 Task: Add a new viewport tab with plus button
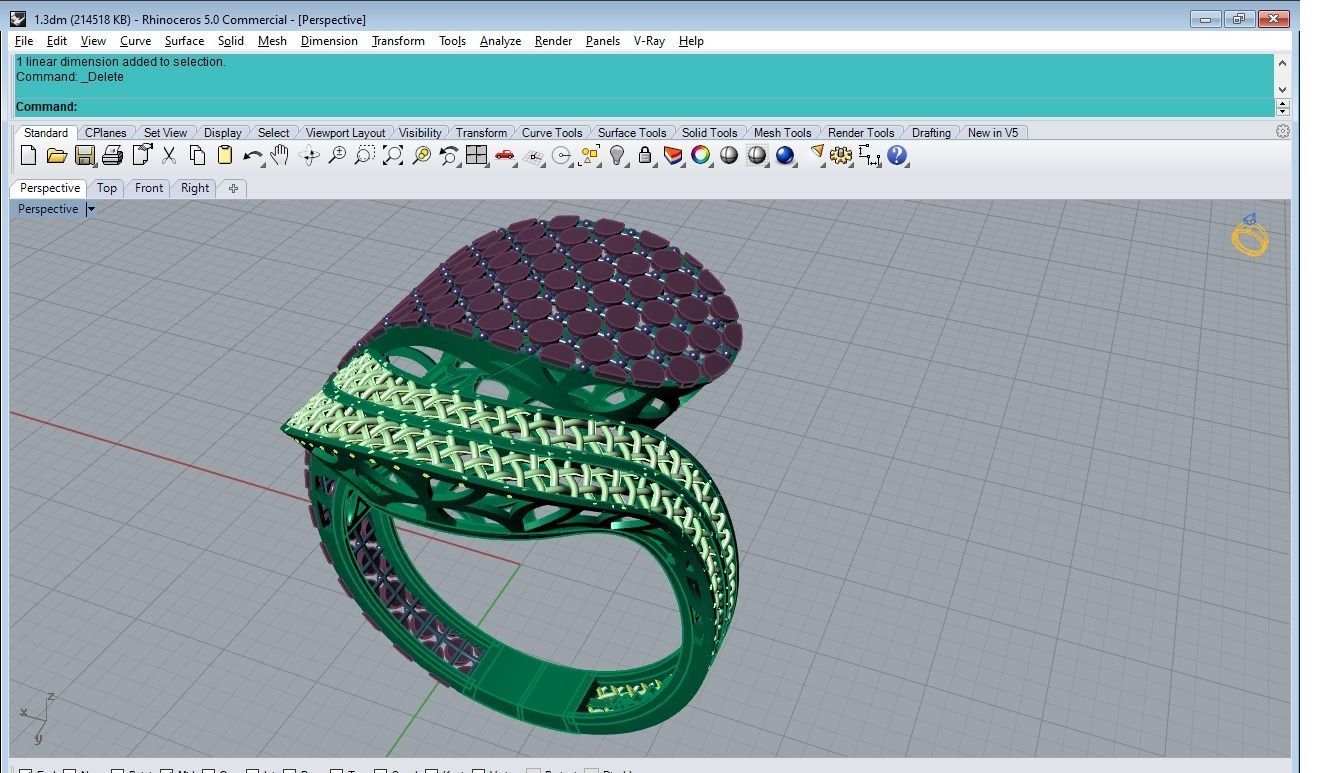point(233,188)
